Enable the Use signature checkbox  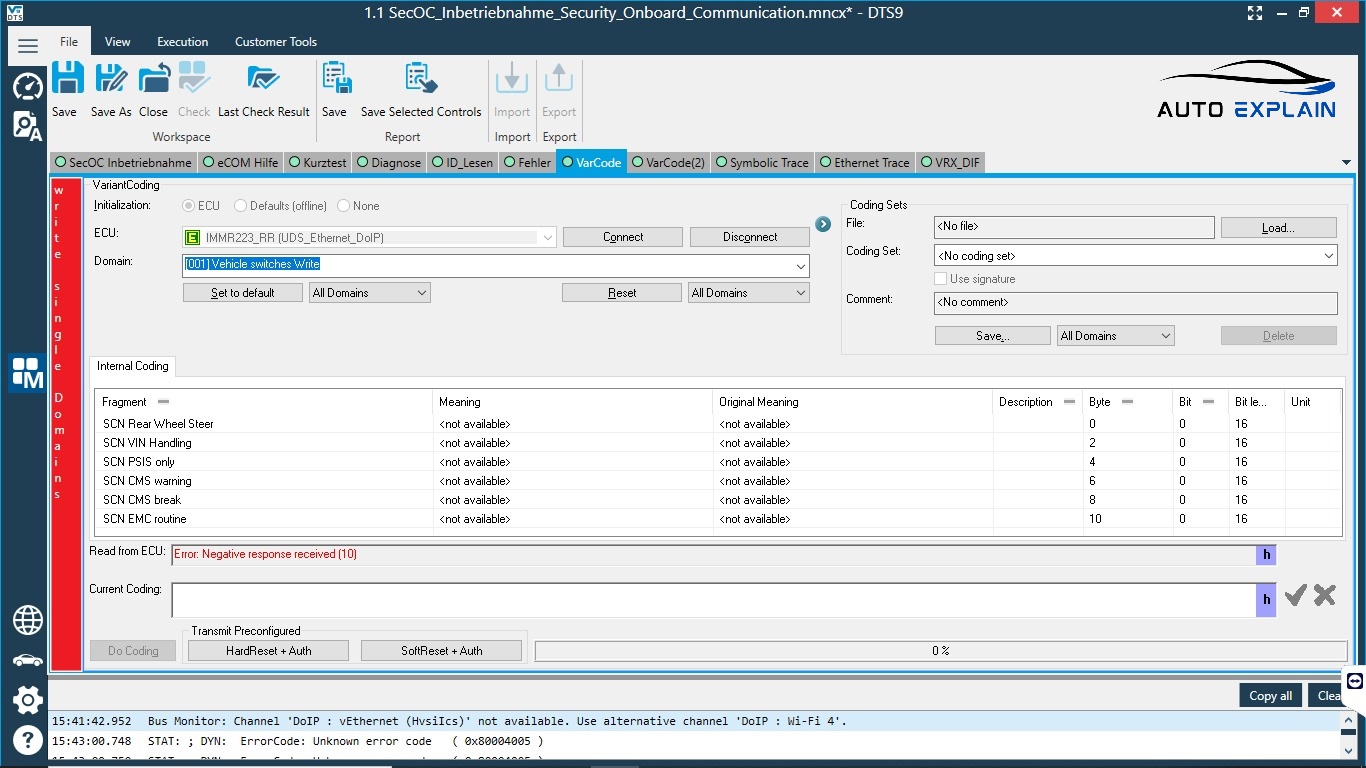point(940,279)
